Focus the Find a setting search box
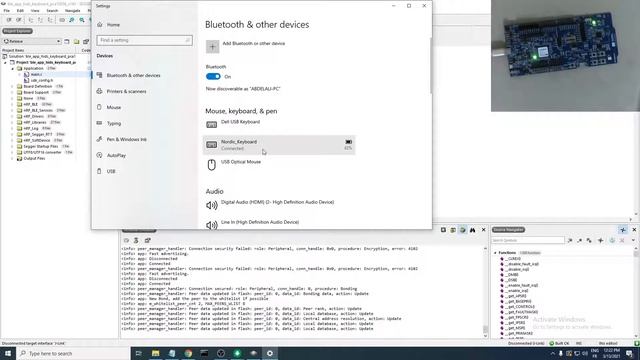The image size is (640, 360). 144,40
